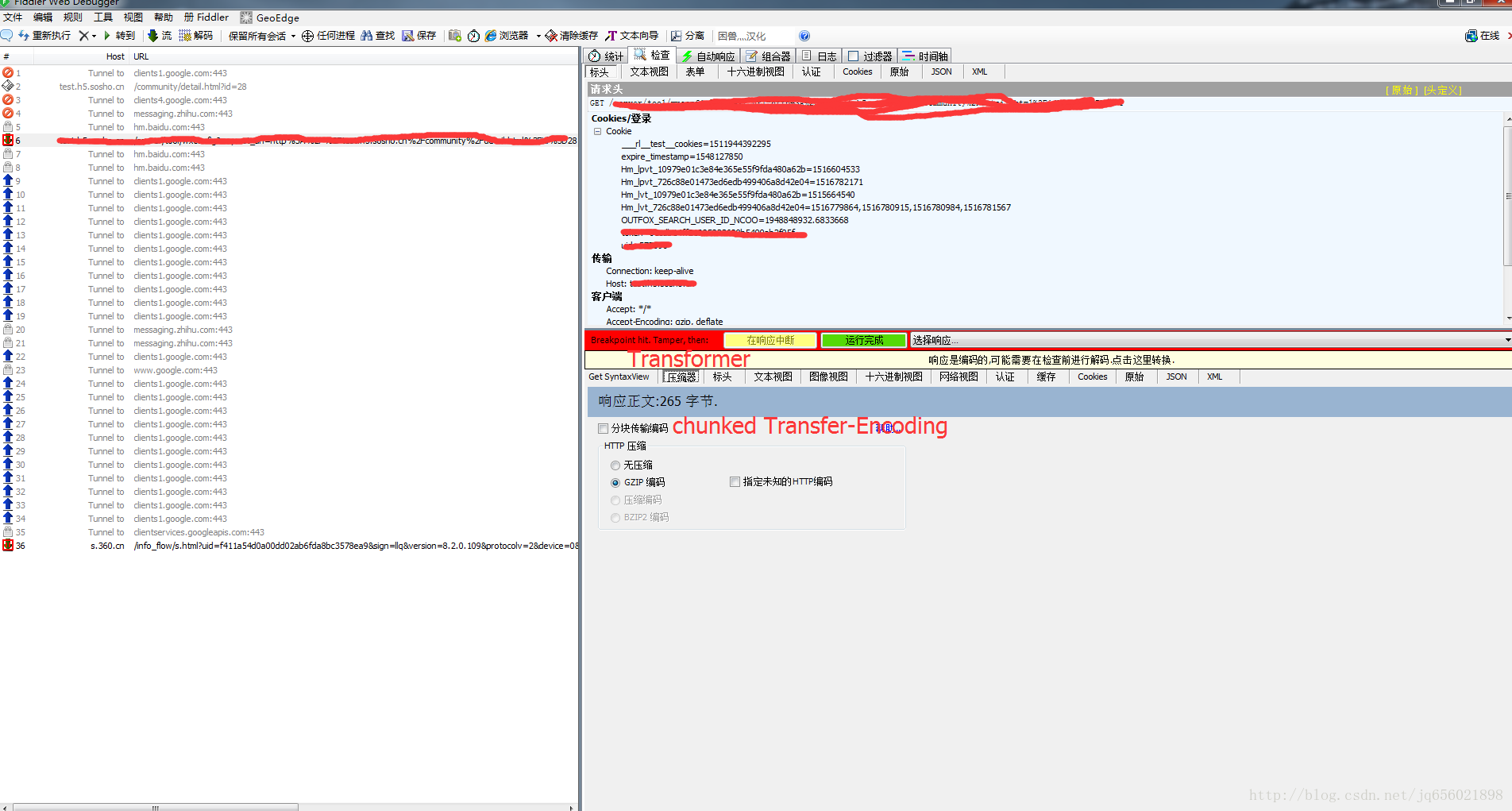Select session 36 s.360.cn row
The image size is (1512, 811).
(x=289, y=546)
